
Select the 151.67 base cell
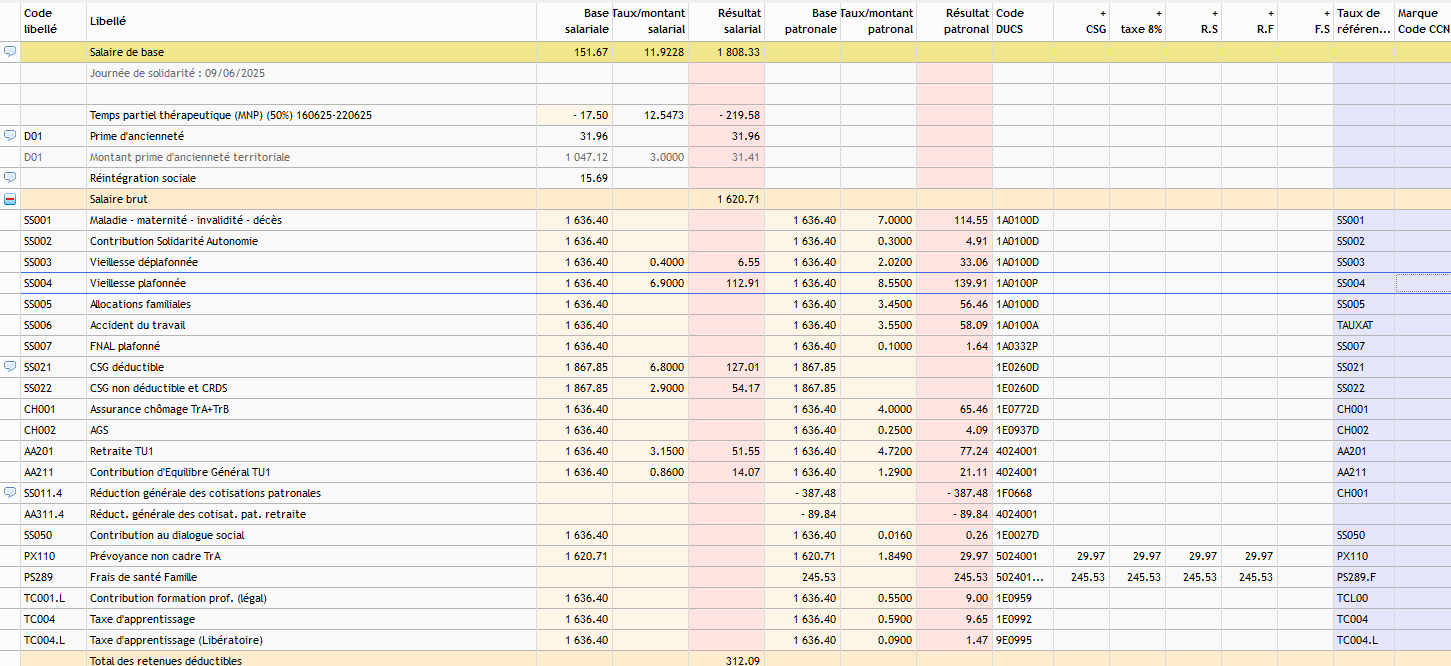coord(574,52)
